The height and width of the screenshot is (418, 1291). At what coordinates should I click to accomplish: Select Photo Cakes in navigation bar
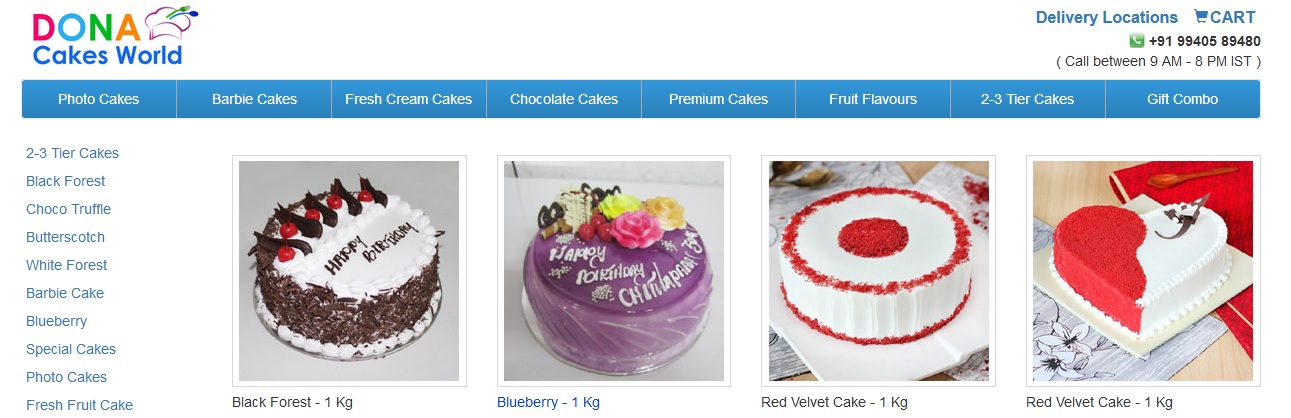[x=99, y=99]
